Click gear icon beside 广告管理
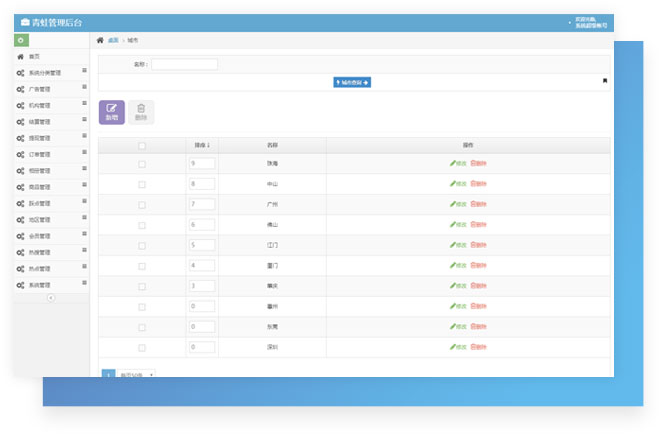 (20, 89)
